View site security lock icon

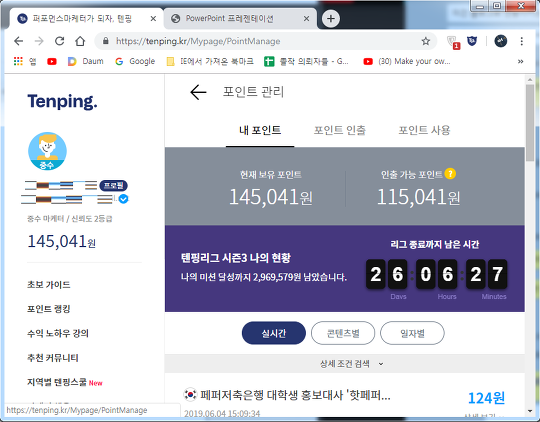(106, 41)
